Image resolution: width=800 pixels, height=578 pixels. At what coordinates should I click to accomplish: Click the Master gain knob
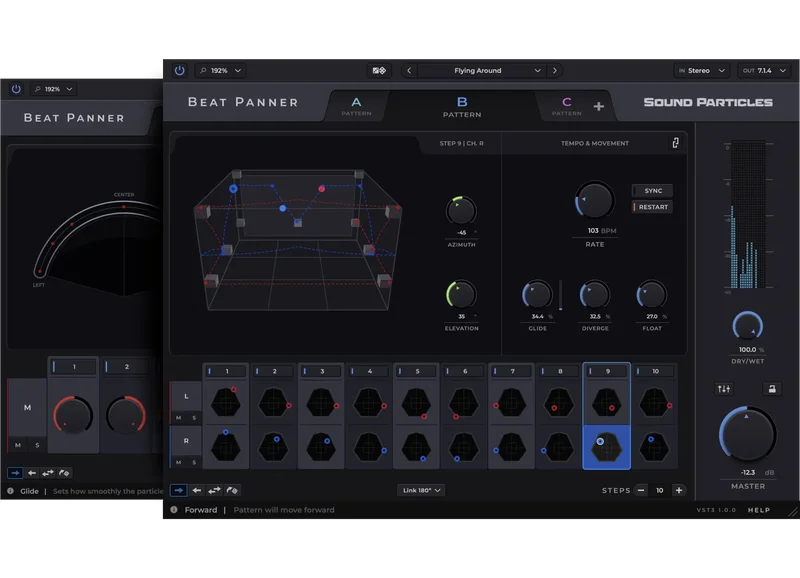747,435
